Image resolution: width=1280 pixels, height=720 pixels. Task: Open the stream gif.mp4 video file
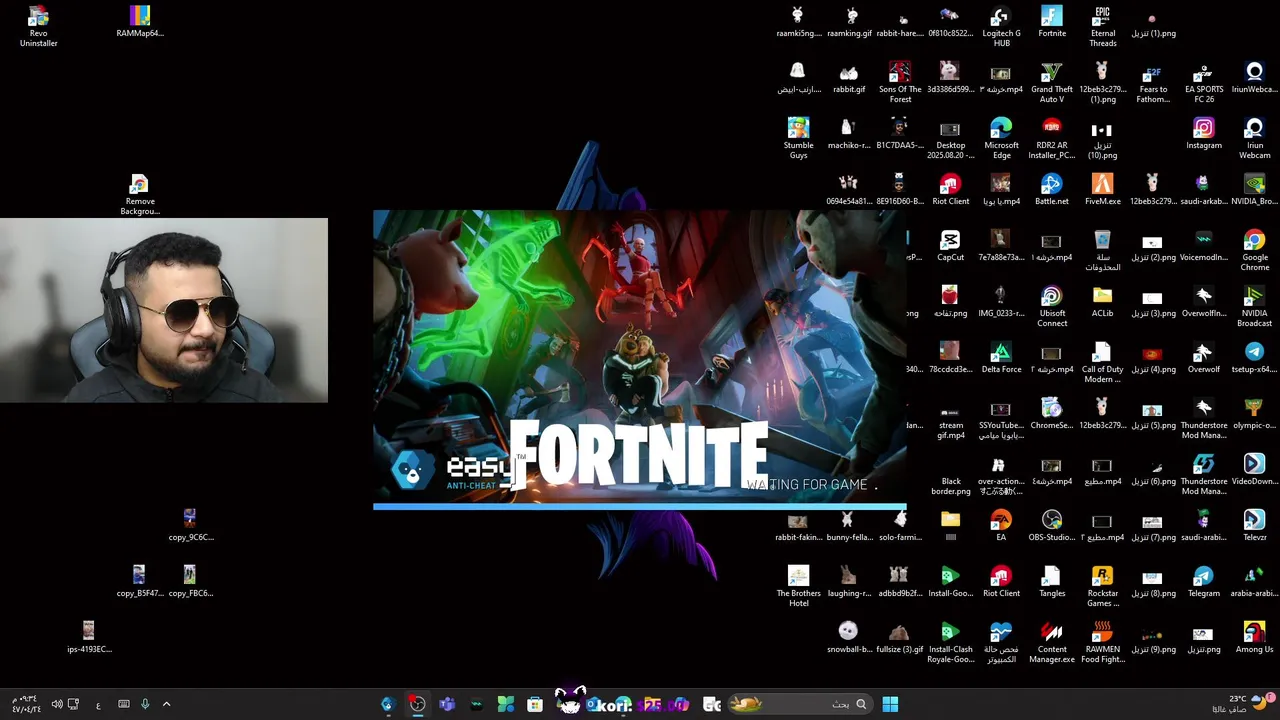click(x=950, y=419)
